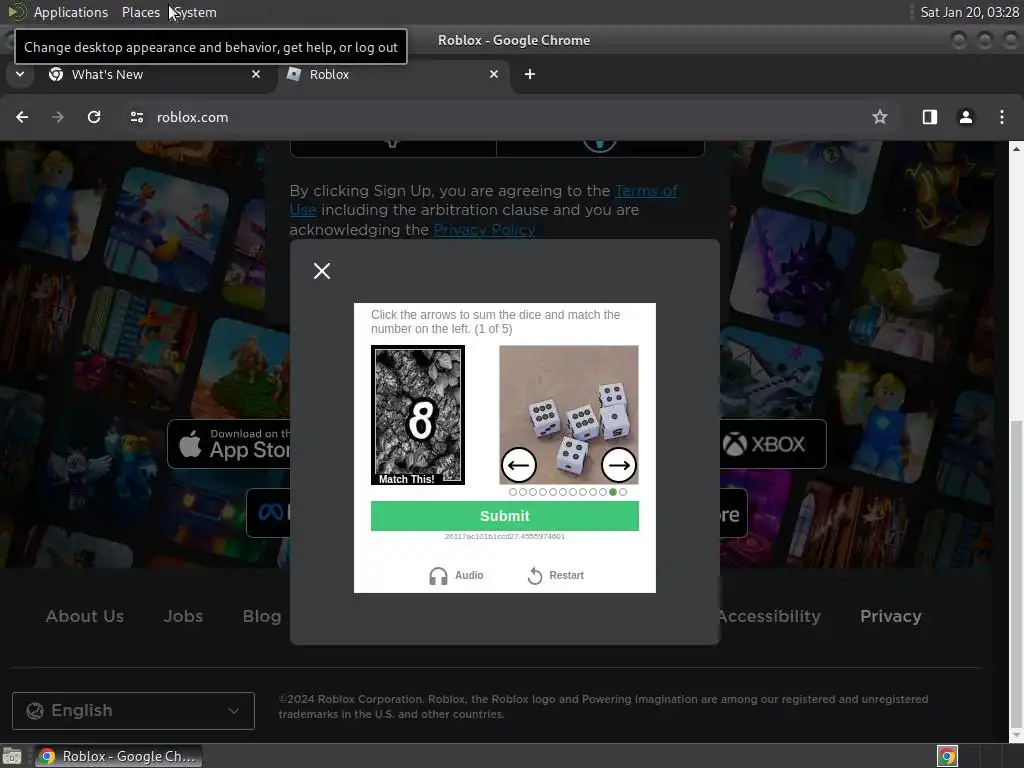This screenshot has width=1024, height=768.
Task: Open the Privacy Policy link
Action: click(x=484, y=230)
